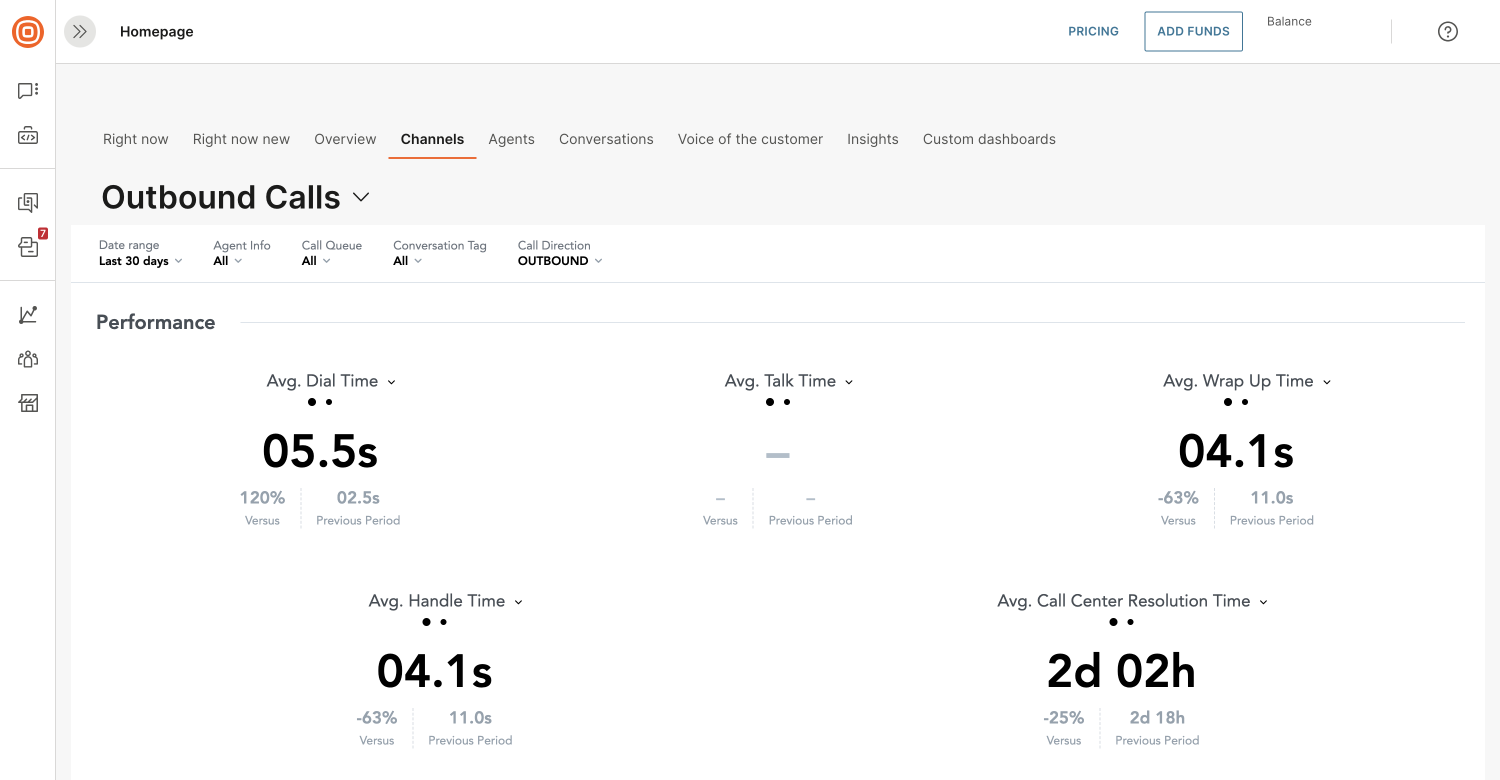Open the Overview tab
This screenshot has width=1500, height=780.
pos(345,139)
